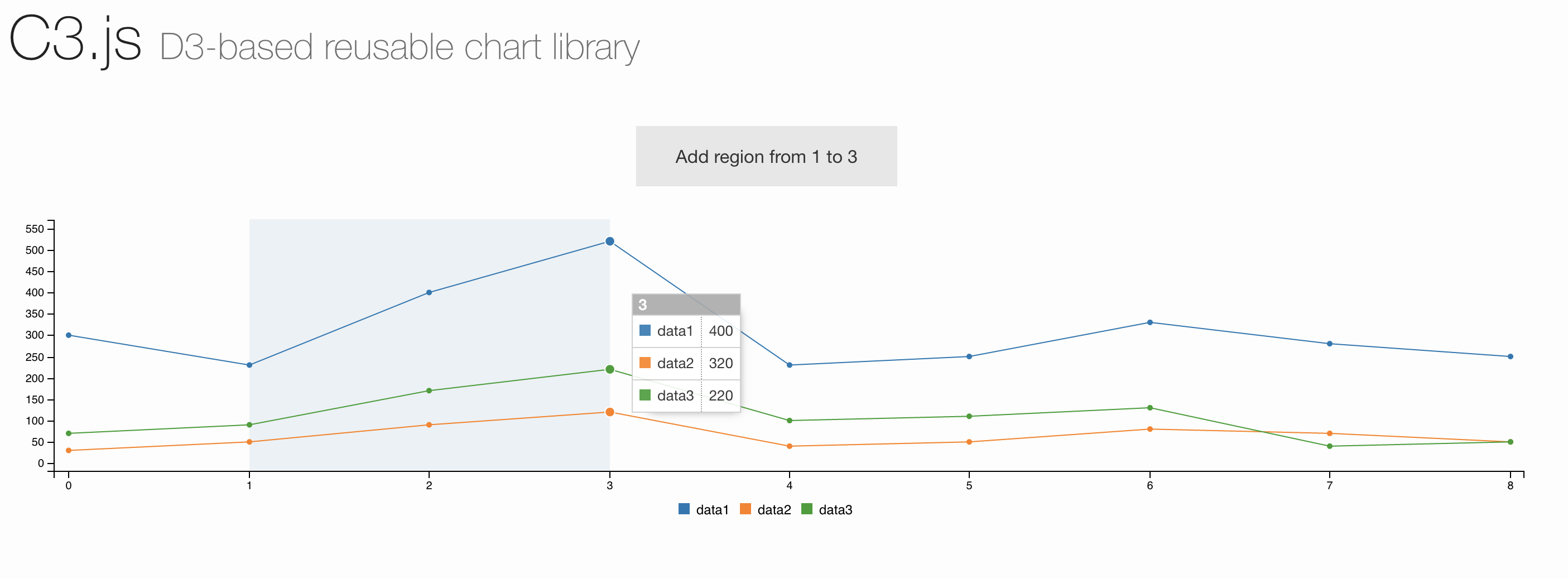Click the data2 row in the tooltip

[x=686, y=363]
